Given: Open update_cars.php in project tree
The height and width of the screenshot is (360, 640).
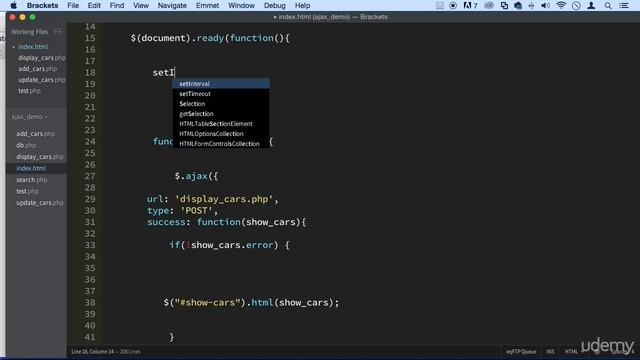Looking at the screenshot, I should pos(40,202).
